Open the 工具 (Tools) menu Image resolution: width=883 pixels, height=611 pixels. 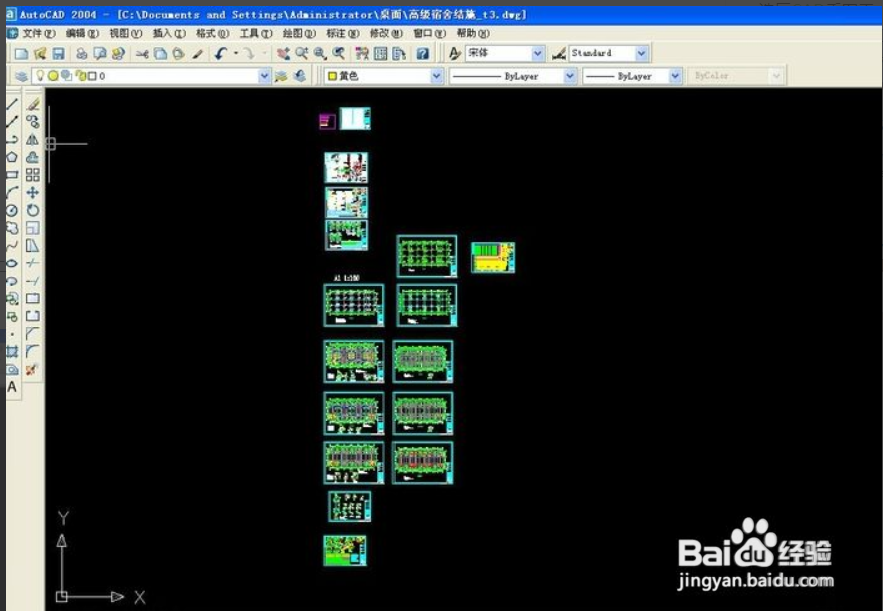(256, 34)
